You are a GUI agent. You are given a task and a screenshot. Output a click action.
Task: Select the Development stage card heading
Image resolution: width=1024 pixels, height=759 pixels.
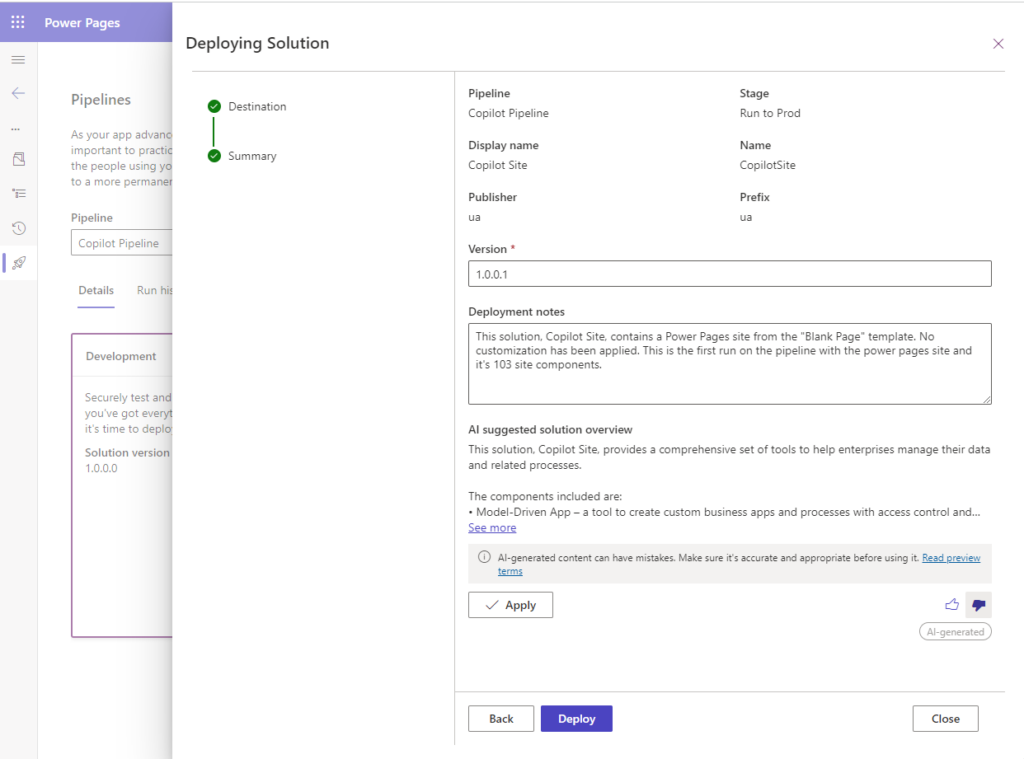click(121, 356)
